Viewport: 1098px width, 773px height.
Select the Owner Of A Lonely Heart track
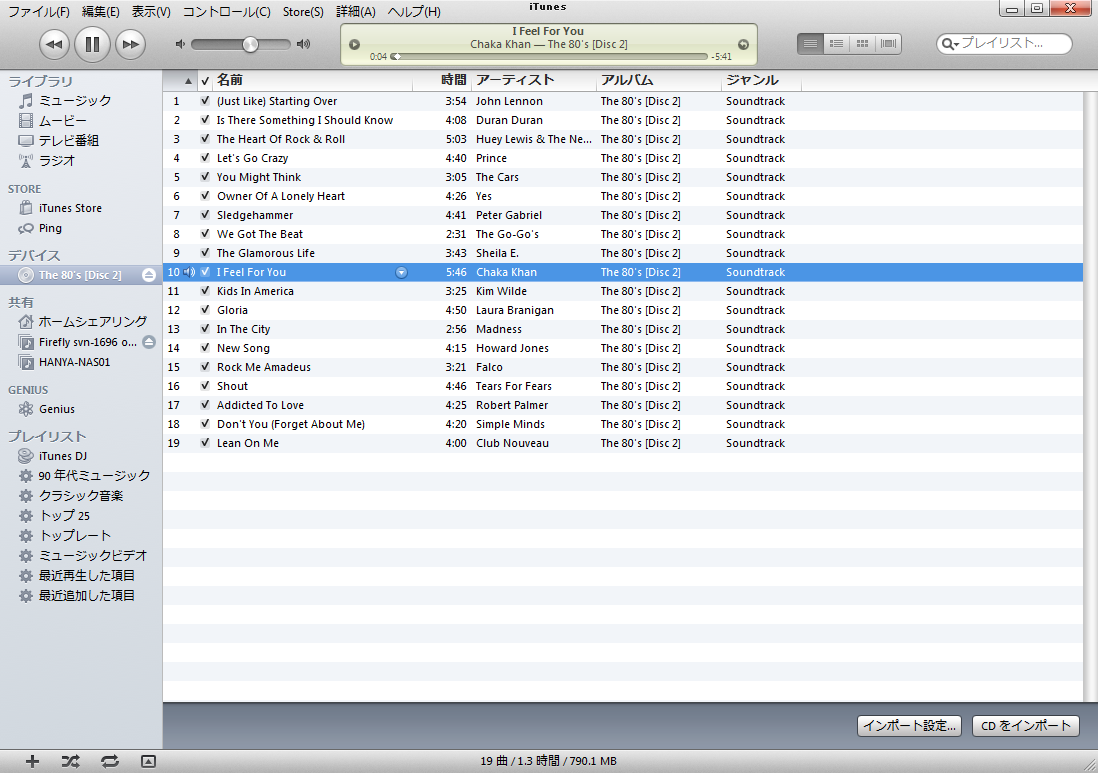pos(623,196)
